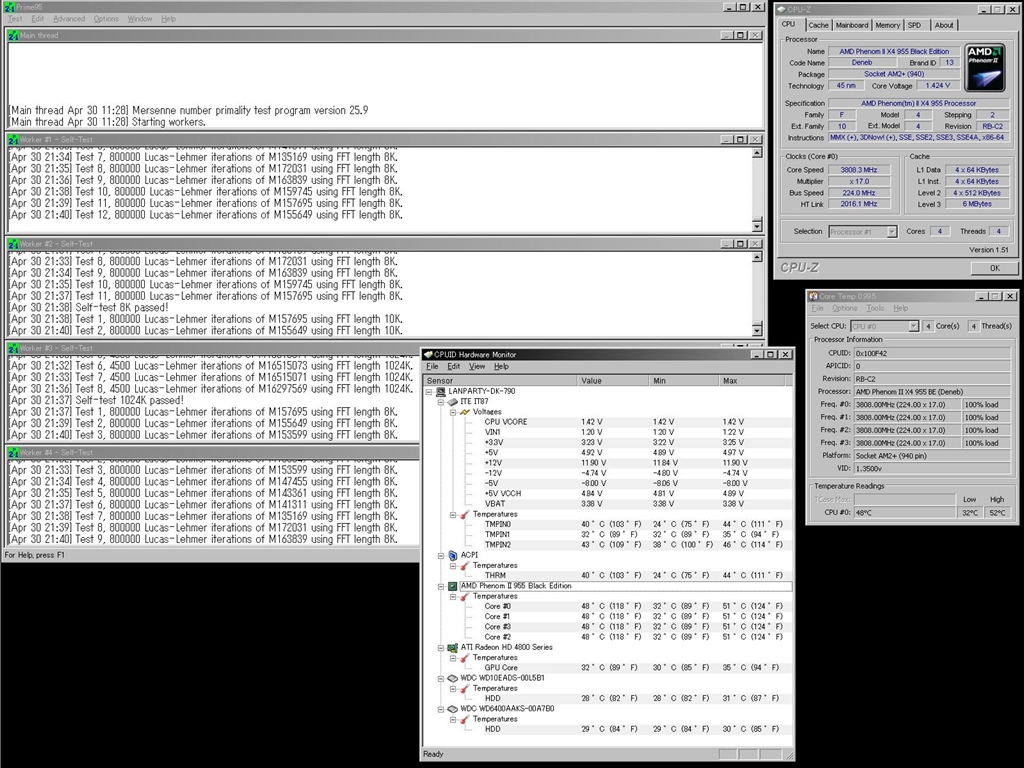Switch to the SPD tab in CPU-Z
Viewport: 1024px width, 768px height.
click(x=915, y=25)
